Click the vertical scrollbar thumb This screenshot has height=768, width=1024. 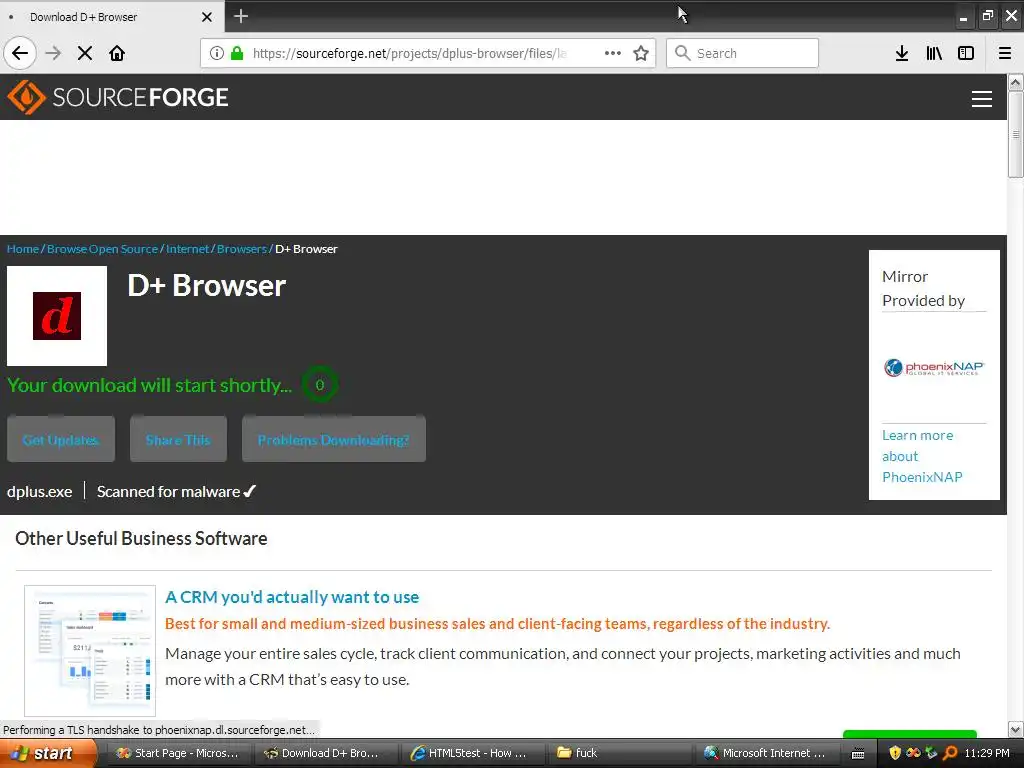tap(1015, 135)
